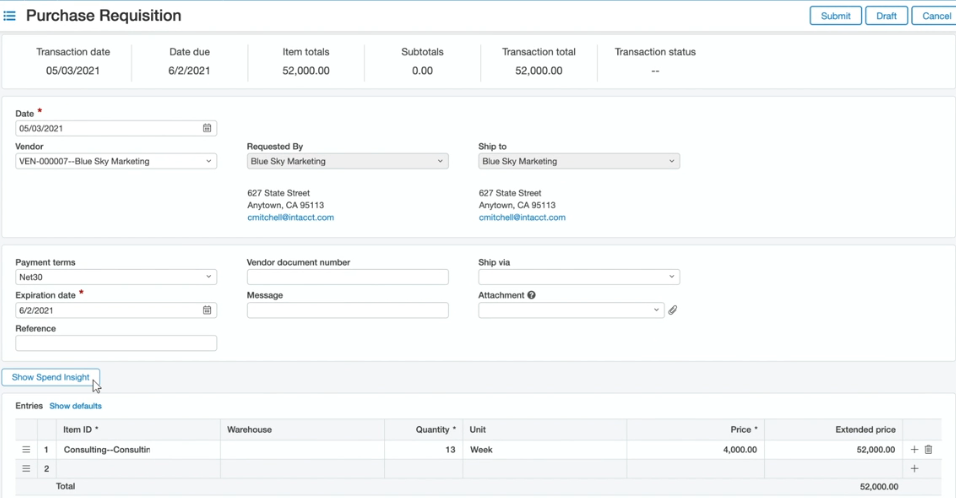Click the plus icon on row 2
This screenshot has height=498, width=956.
(914, 468)
